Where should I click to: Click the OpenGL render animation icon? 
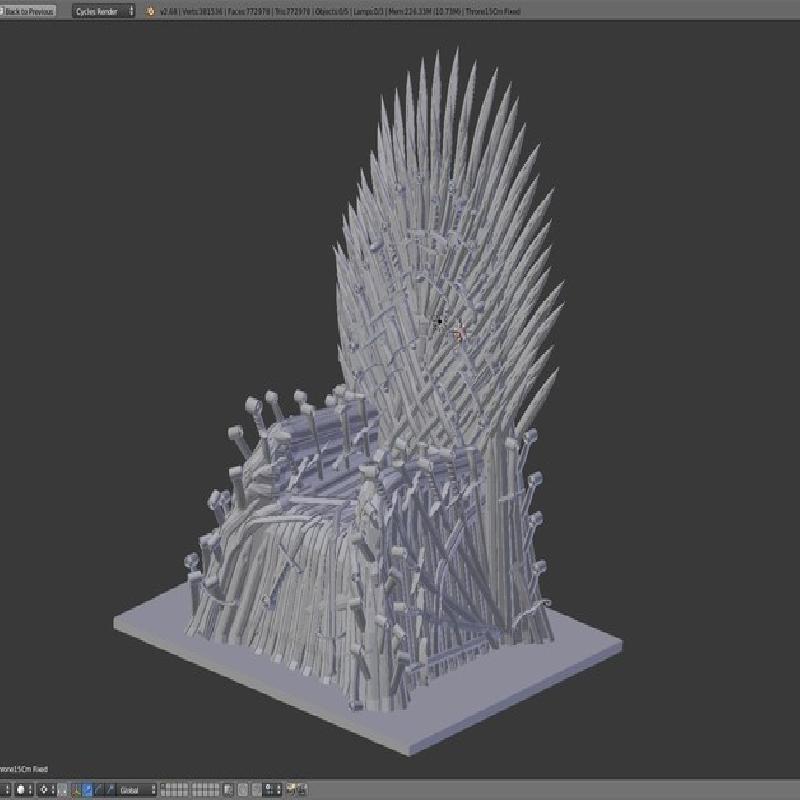click(x=303, y=790)
